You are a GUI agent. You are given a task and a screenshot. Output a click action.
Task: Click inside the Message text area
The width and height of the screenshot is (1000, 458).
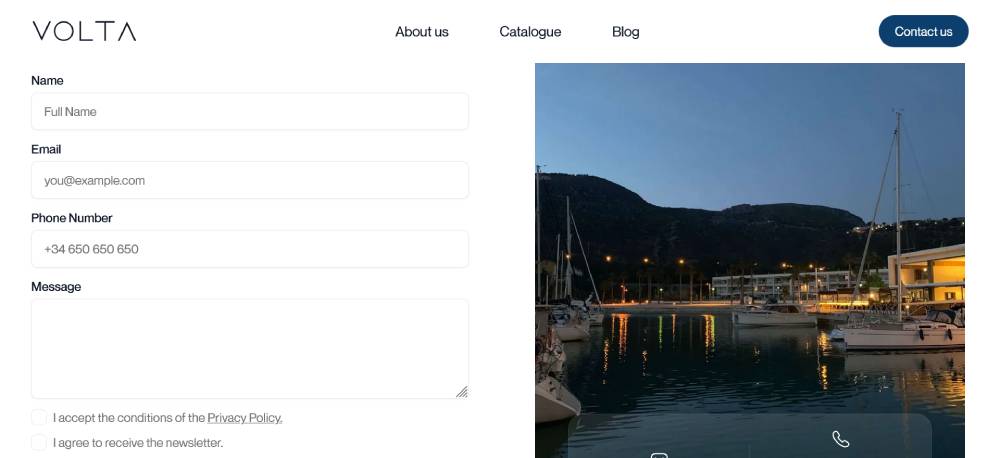click(250, 348)
